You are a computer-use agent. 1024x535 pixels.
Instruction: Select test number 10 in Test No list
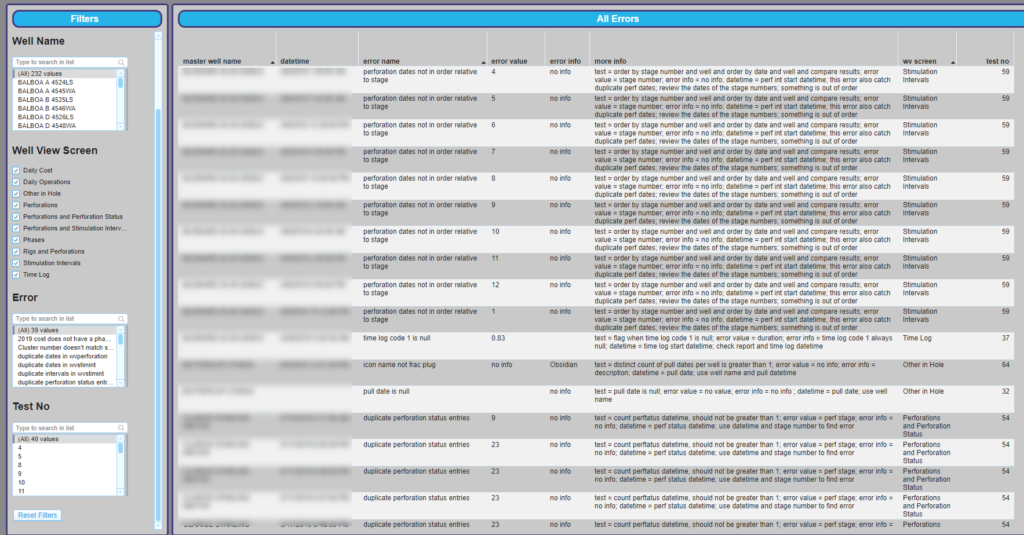click(65, 483)
